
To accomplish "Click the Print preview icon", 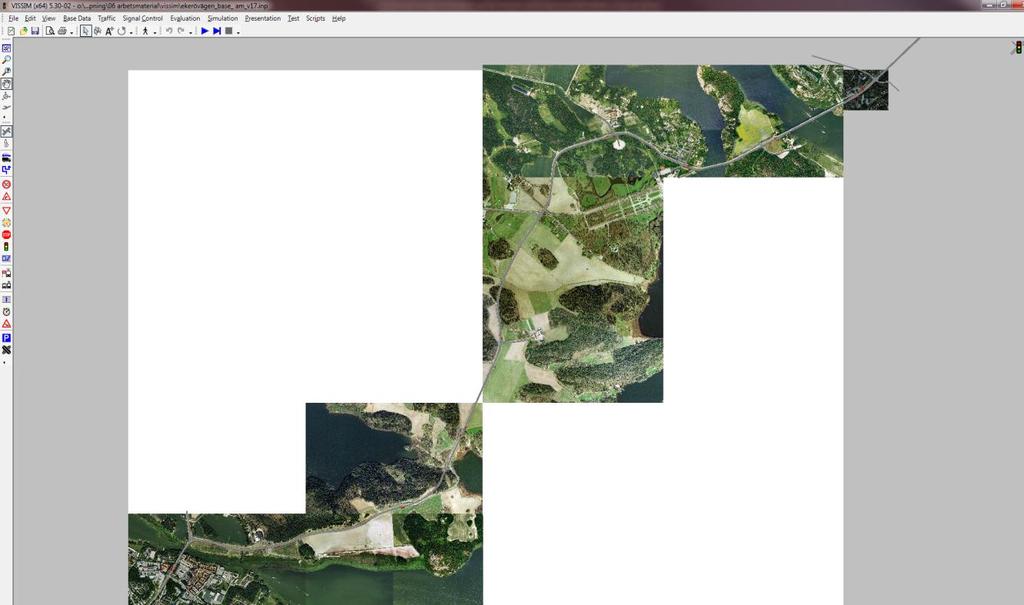I will (x=50, y=31).
